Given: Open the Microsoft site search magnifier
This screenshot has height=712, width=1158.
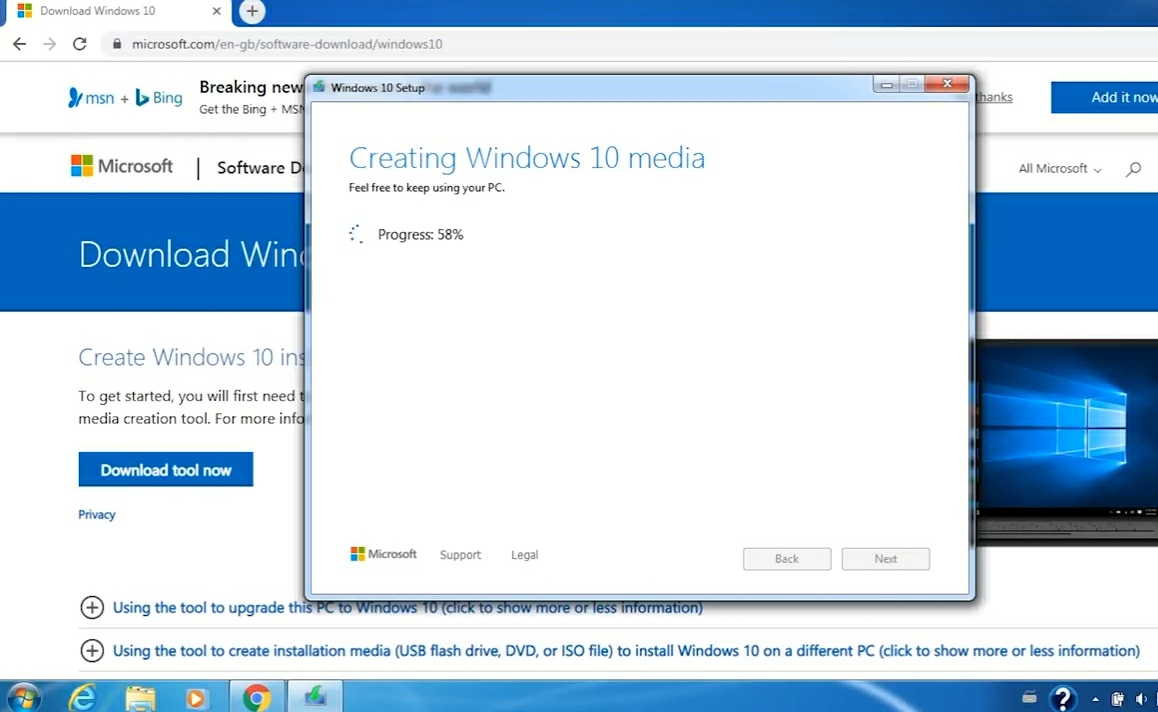Looking at the screenshot, I should point(1133,169).
